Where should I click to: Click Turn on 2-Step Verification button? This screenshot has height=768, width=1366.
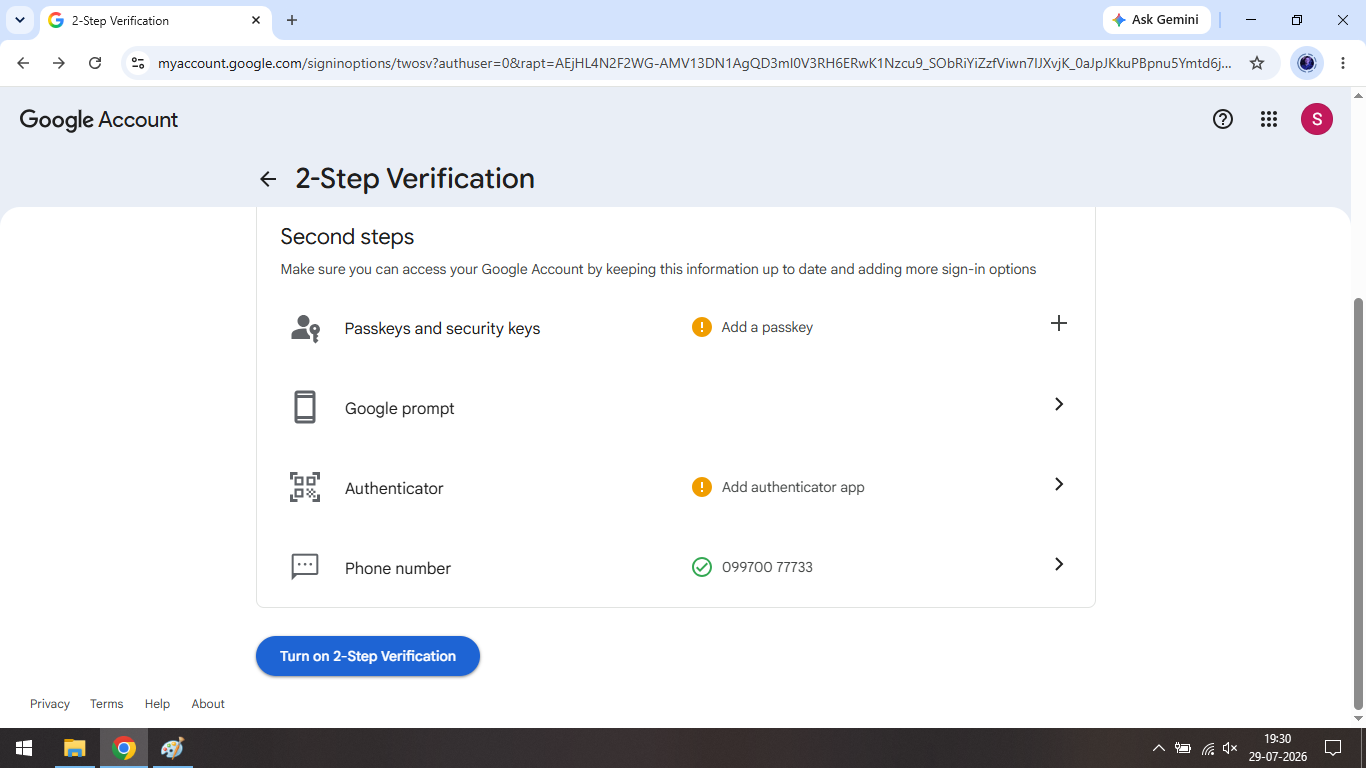[368, 656]
